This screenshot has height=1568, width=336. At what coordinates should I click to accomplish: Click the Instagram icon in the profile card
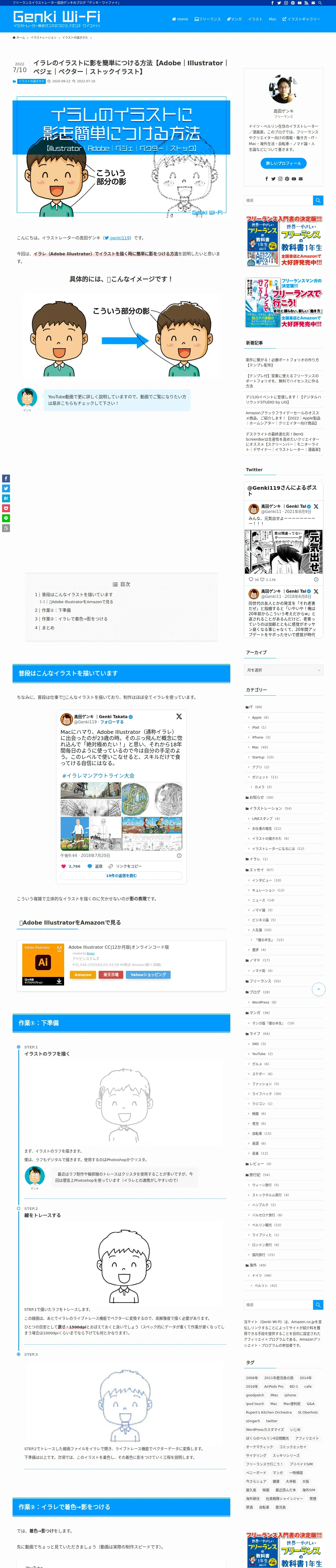tap(280, 179)
